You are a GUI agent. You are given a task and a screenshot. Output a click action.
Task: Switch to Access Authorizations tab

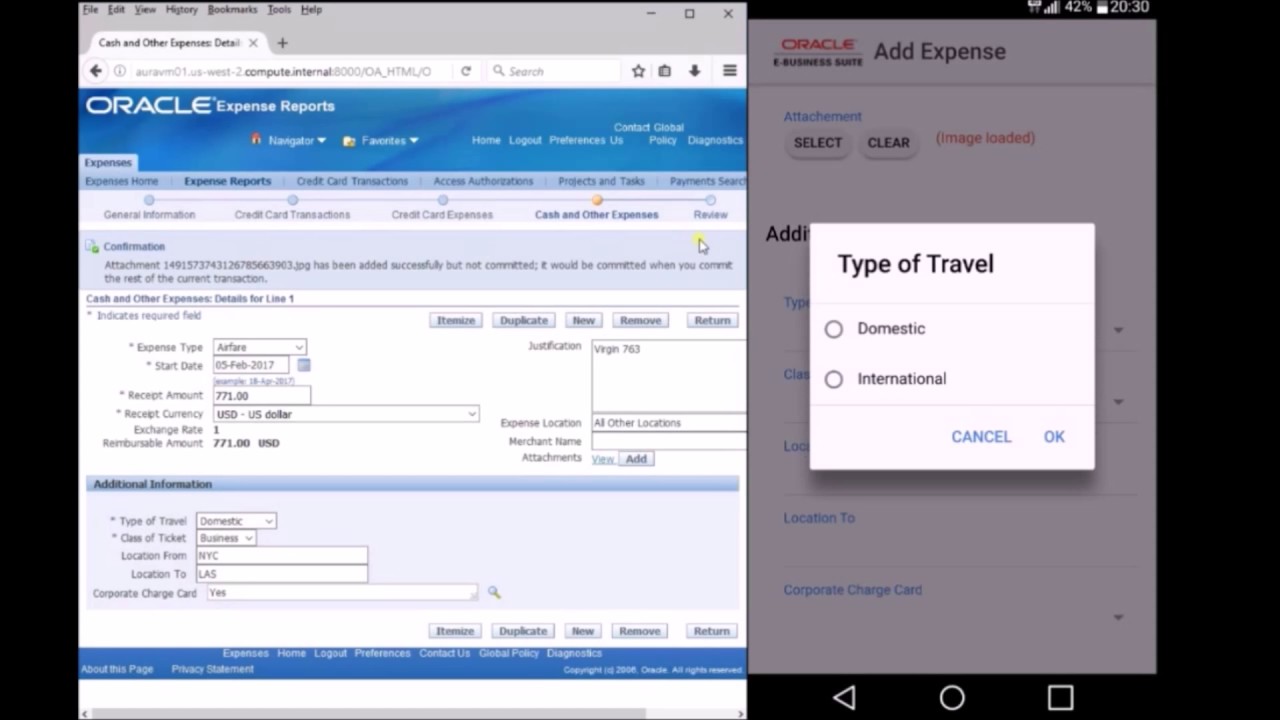click(483, 181)
